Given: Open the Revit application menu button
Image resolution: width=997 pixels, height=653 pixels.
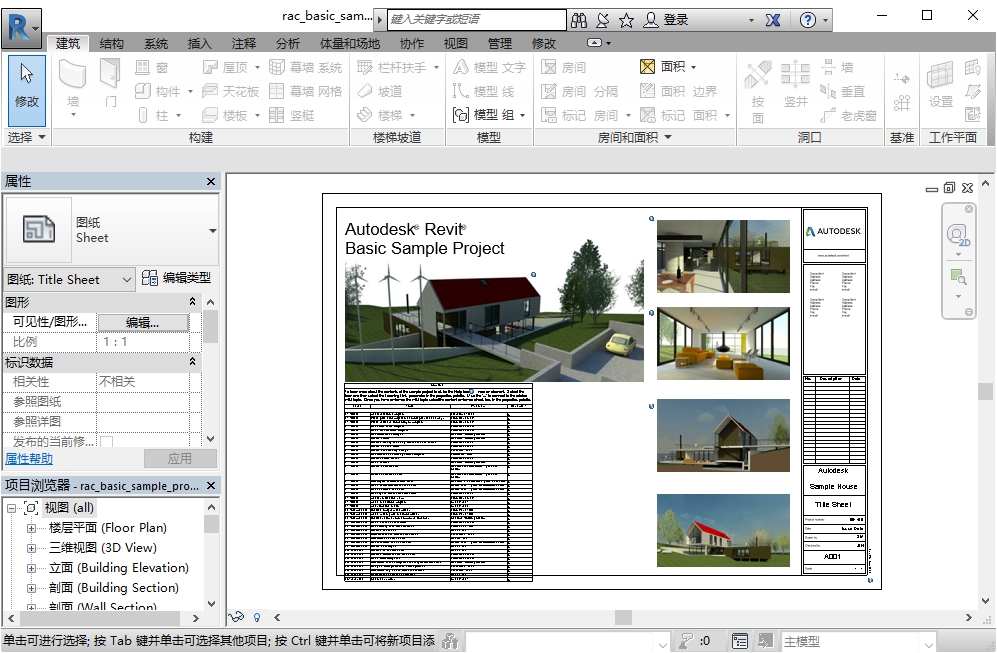Looking at the screenshot, I should coord(21,29).
